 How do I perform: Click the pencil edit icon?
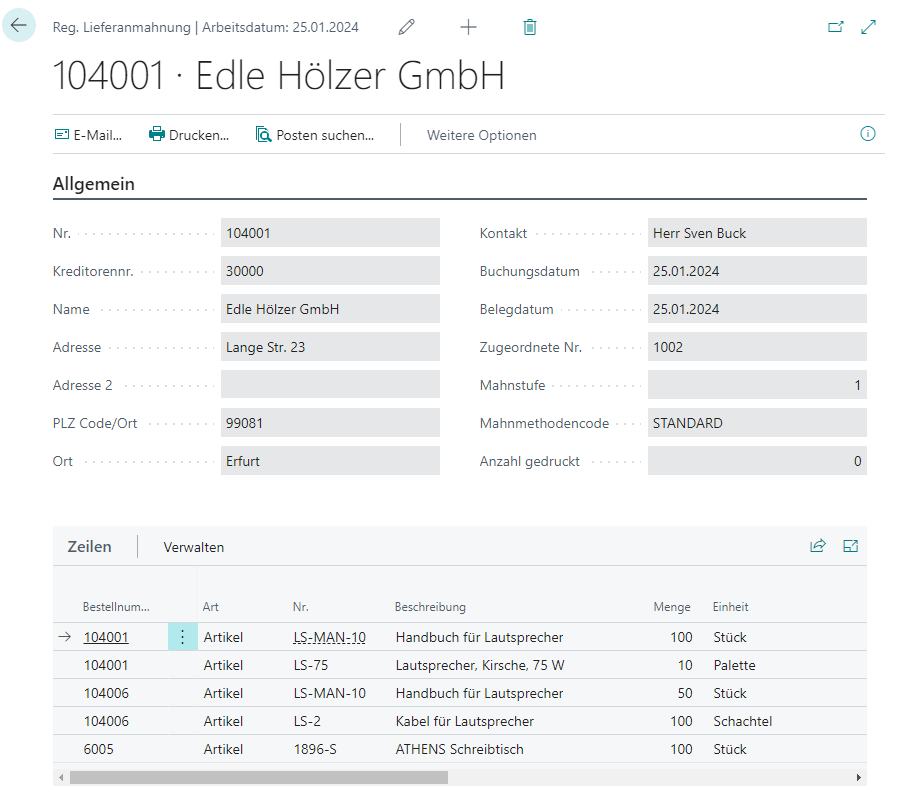[406, 27]
